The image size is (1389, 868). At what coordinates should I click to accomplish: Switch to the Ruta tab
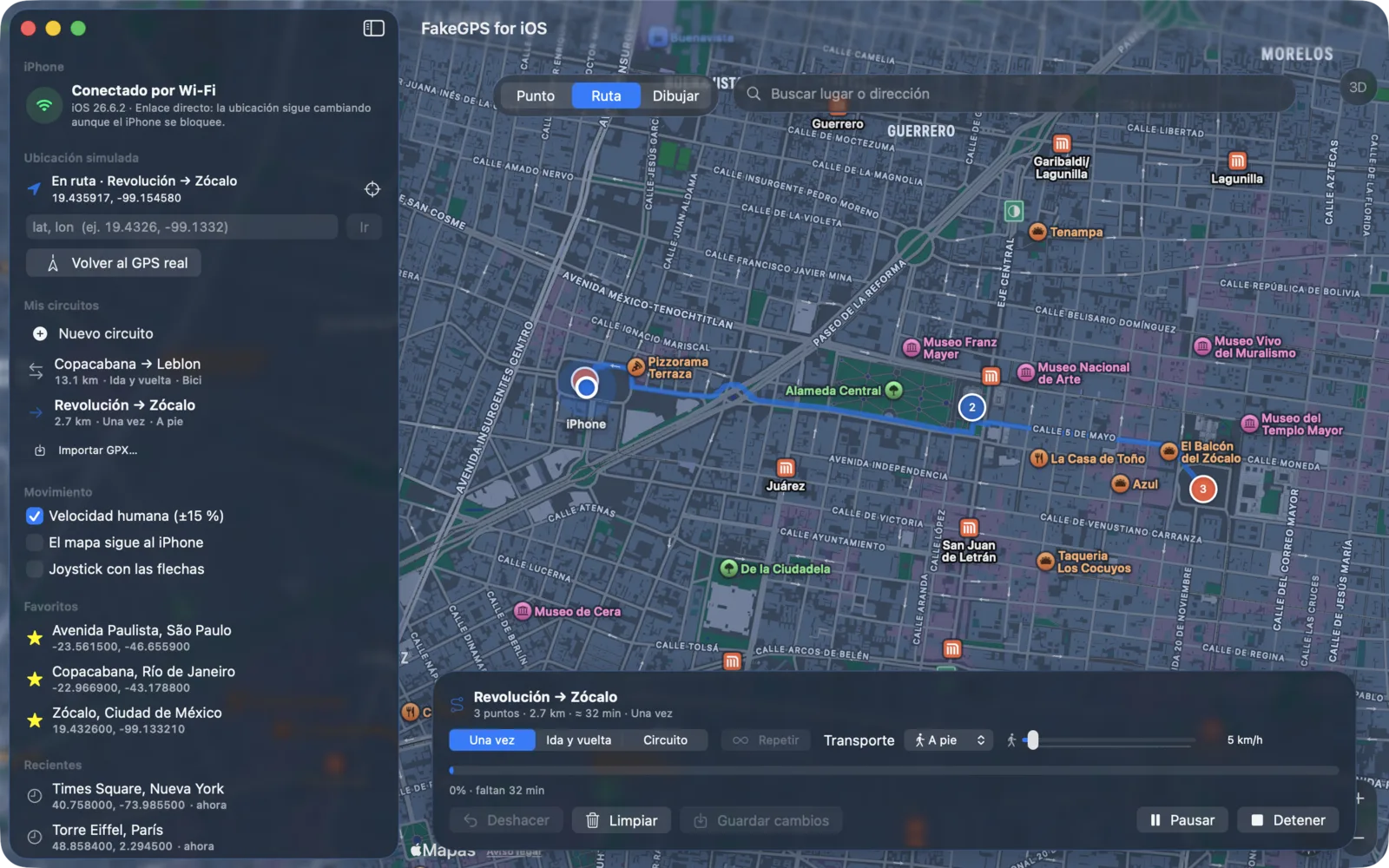coord(606,95)
